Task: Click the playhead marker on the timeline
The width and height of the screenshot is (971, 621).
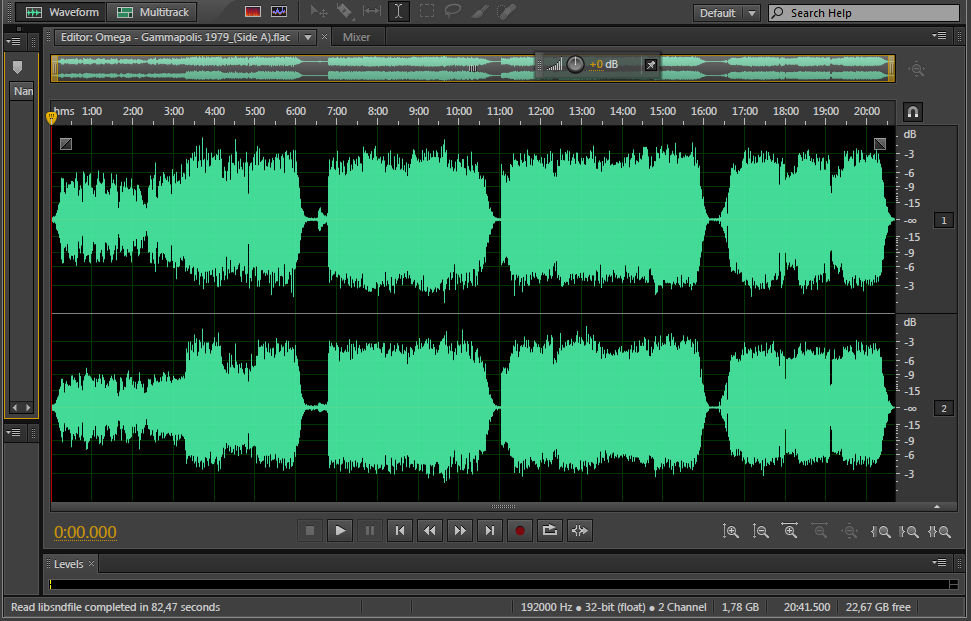Action: (x=52, y=117)
